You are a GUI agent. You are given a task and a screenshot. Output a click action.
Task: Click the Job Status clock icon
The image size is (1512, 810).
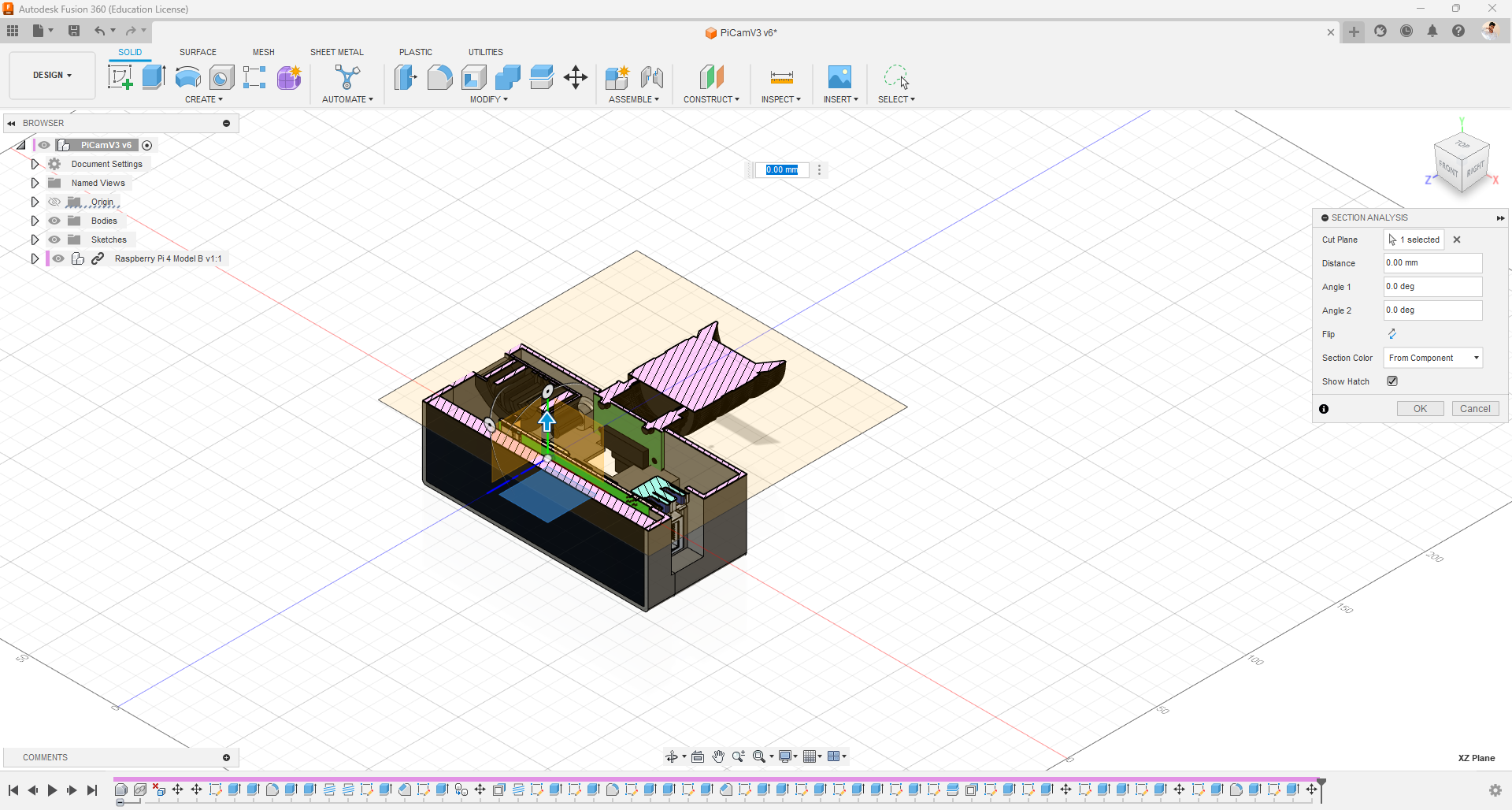point(1406,31)
